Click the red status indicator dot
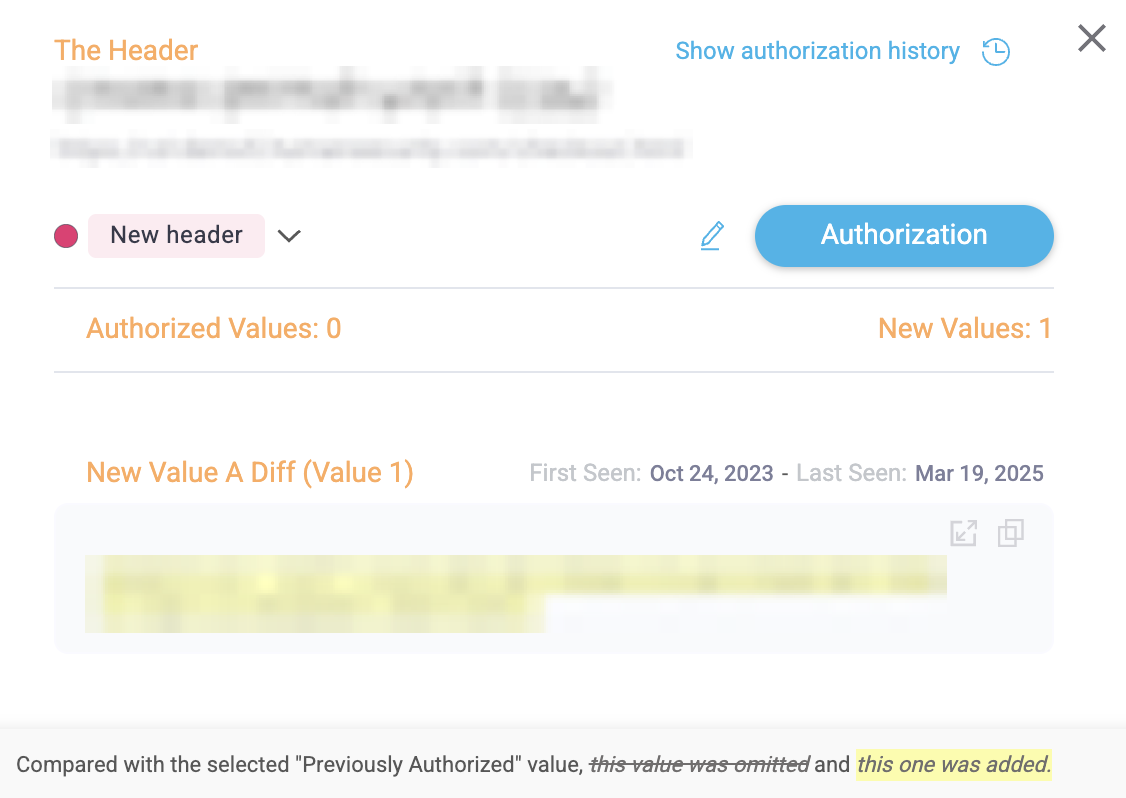The width and height of the screenshot is (1126, 798). [66, 236]
